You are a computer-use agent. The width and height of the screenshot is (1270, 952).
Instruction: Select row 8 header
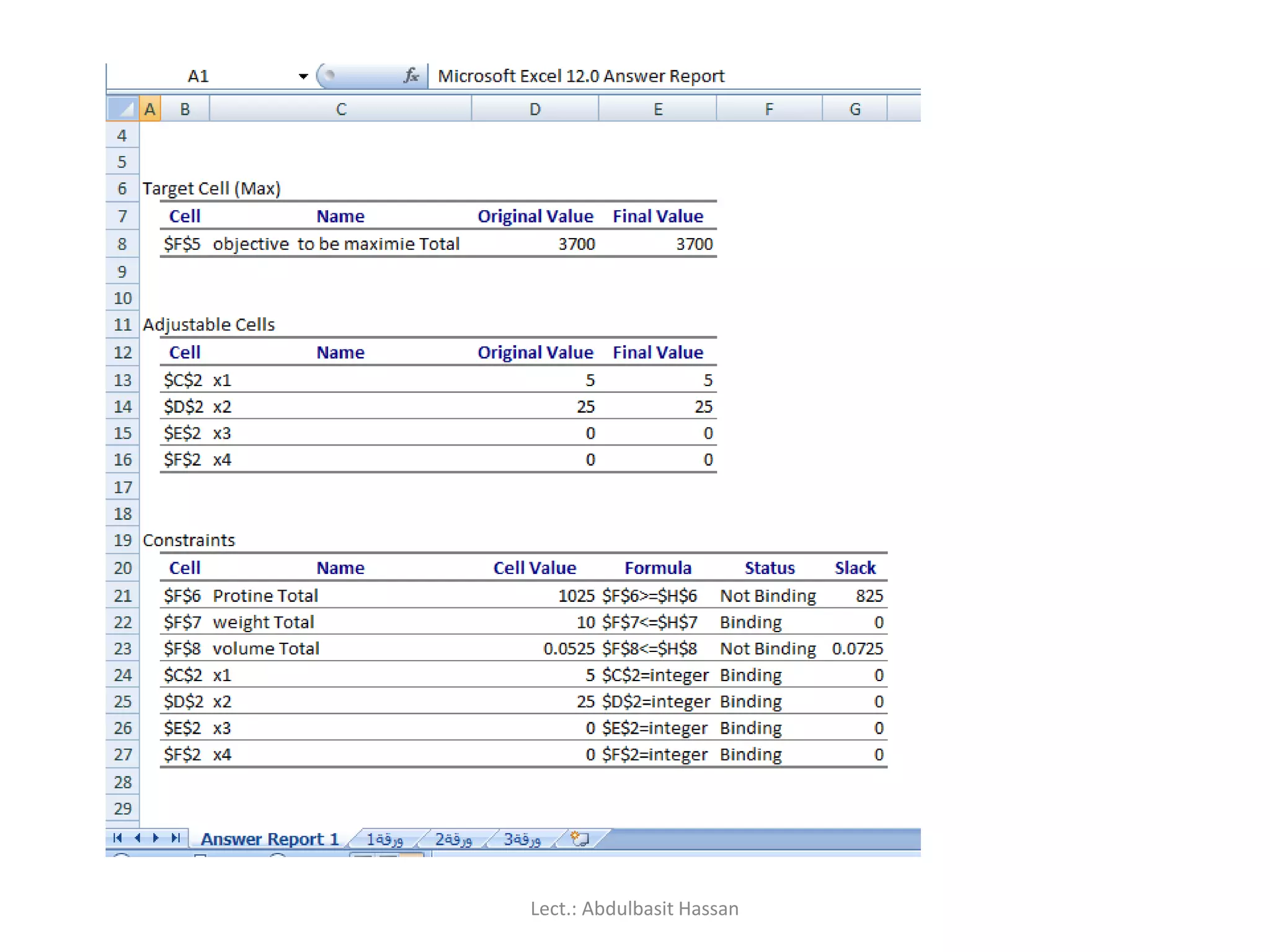pos(122,244)
